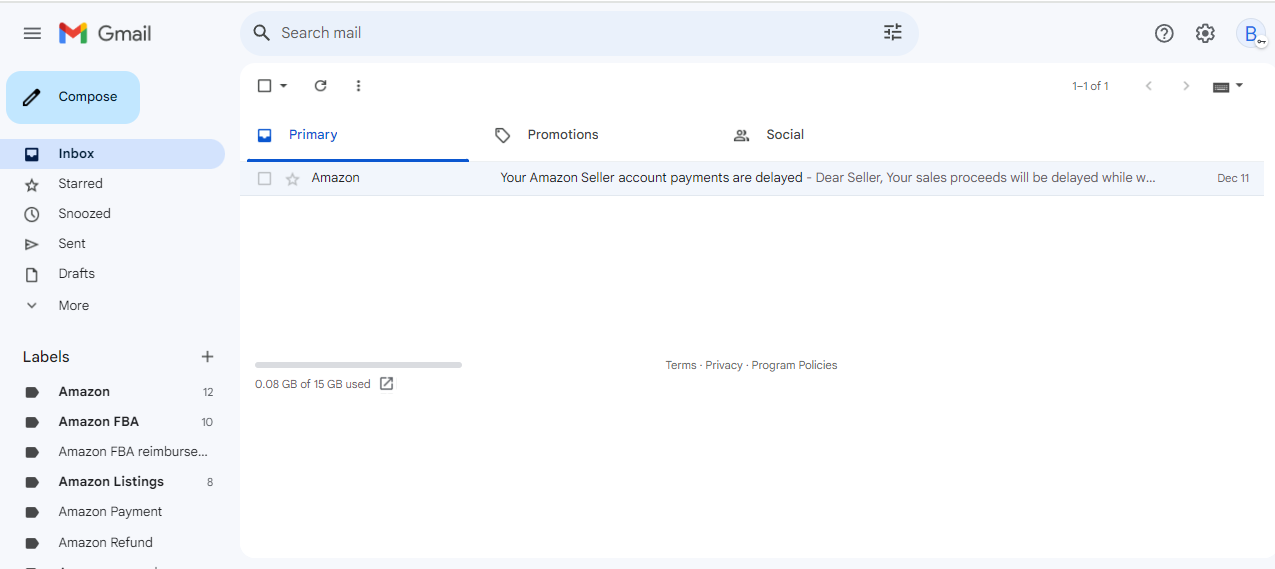Open Settings gear icon
Image resolution: width=1275 pixels, height=569 pixels.
coord(1205,33)
